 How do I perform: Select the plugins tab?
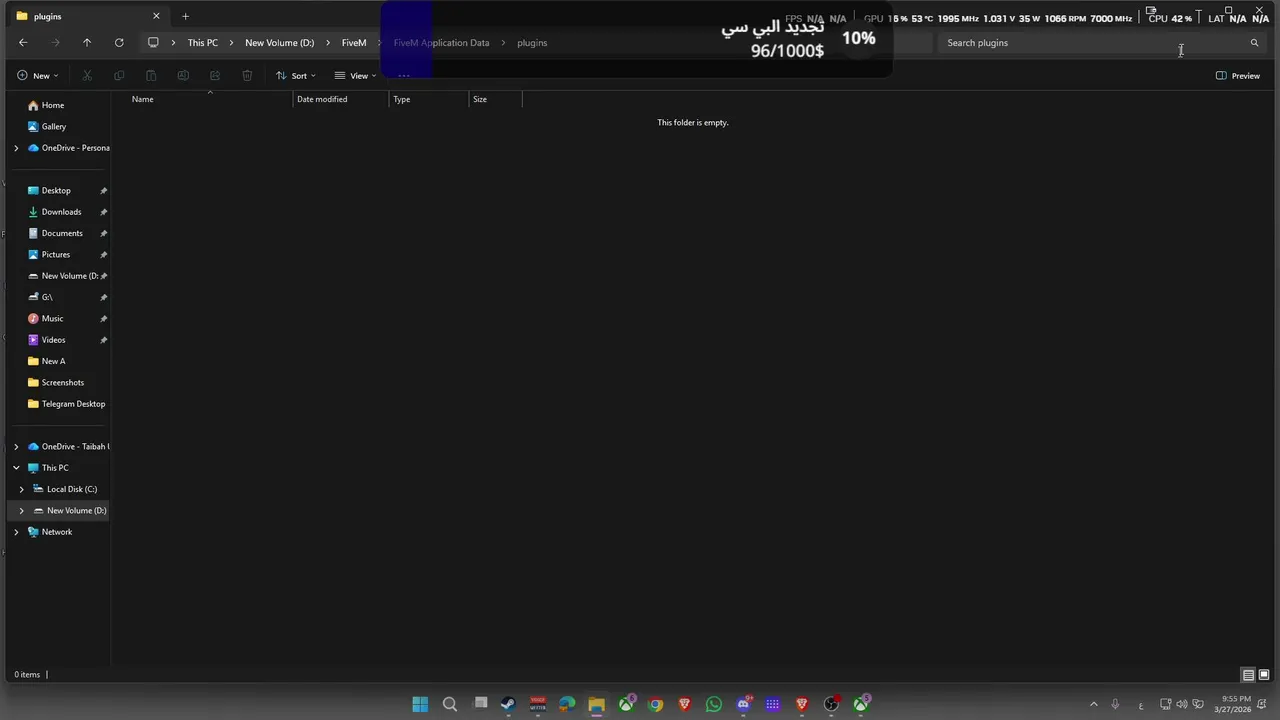coord(89,16)
